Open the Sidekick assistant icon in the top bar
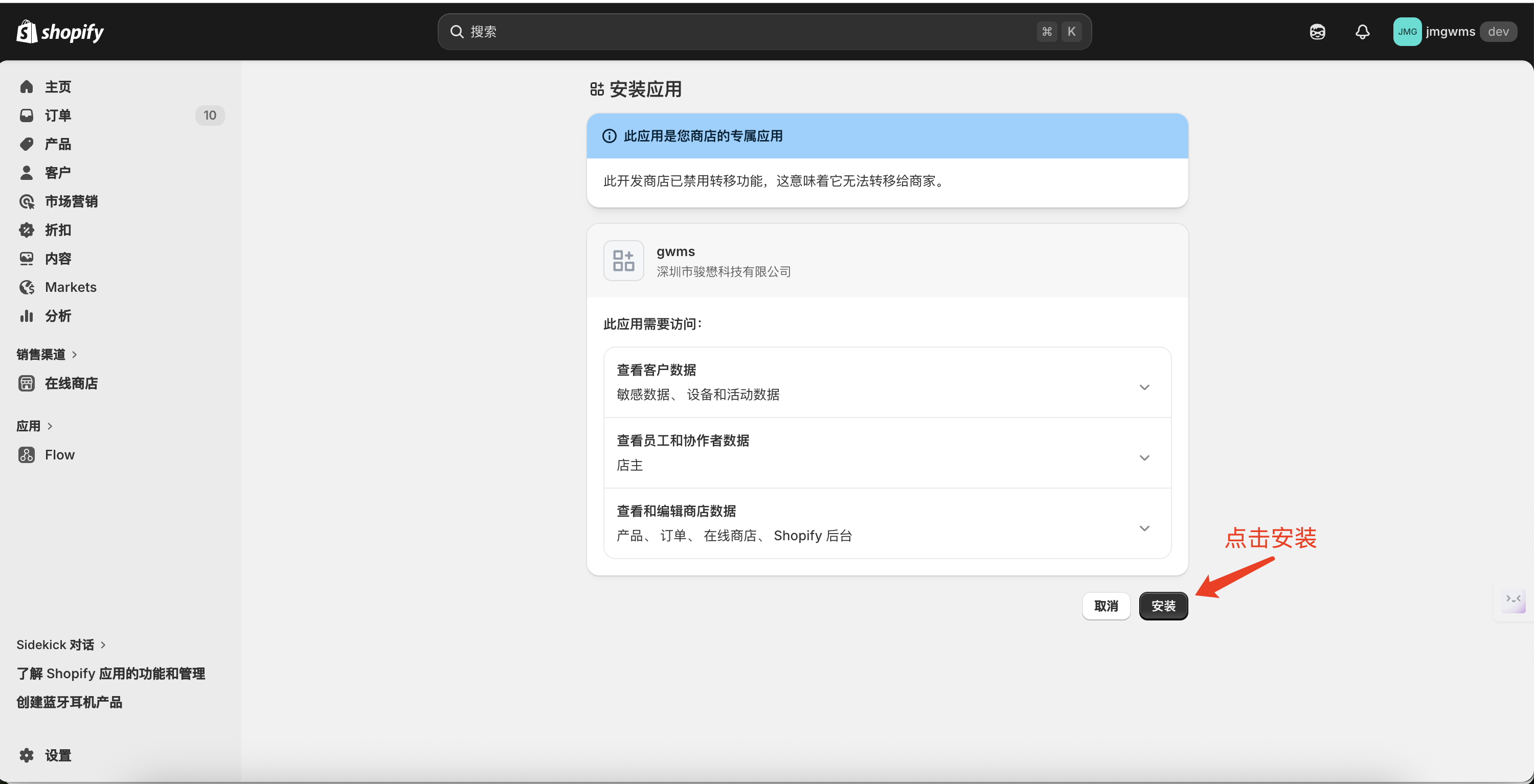1534x784 pixels. click(1317, 32)
